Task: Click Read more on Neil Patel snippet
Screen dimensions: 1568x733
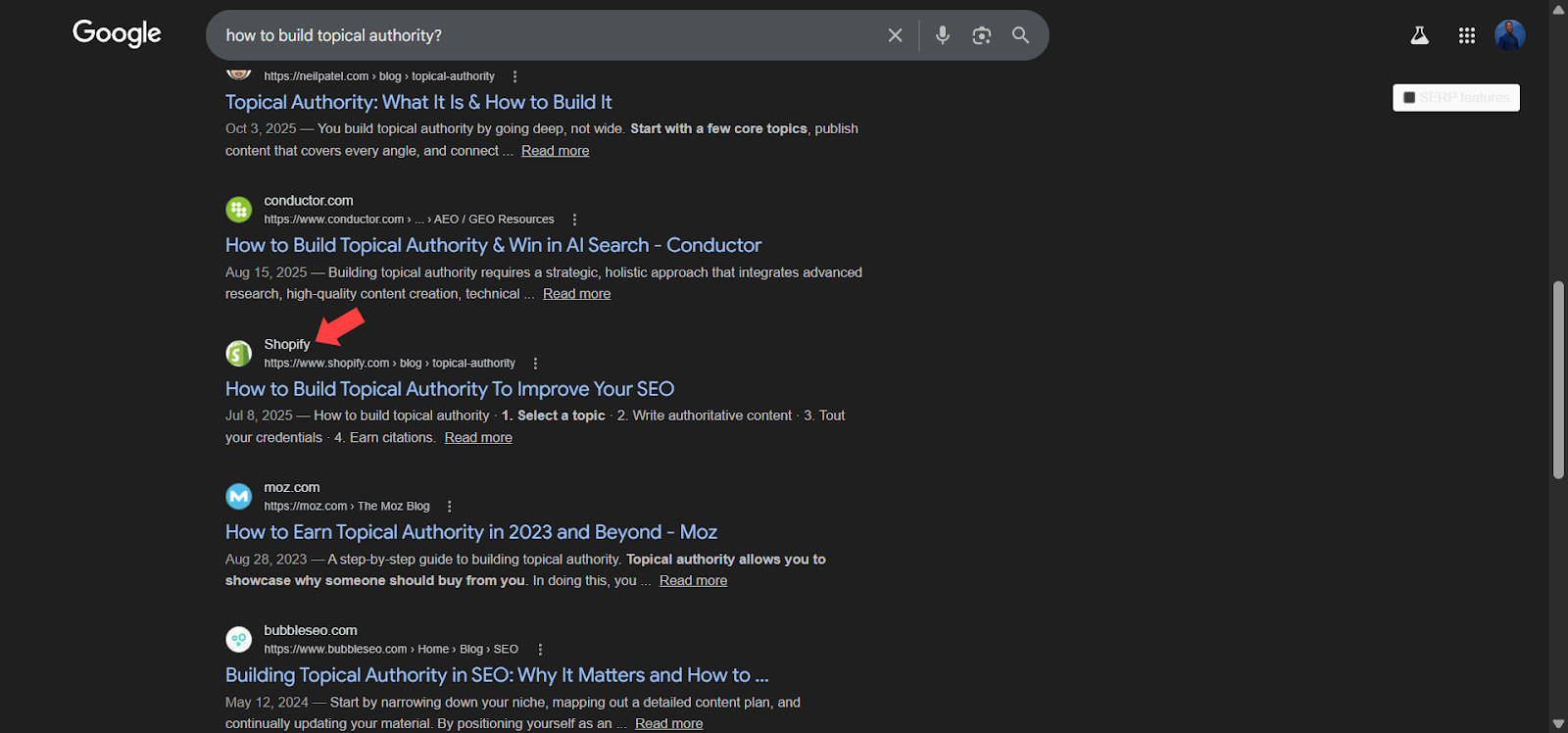Action: pyautogui.click(x=555, y=151)
